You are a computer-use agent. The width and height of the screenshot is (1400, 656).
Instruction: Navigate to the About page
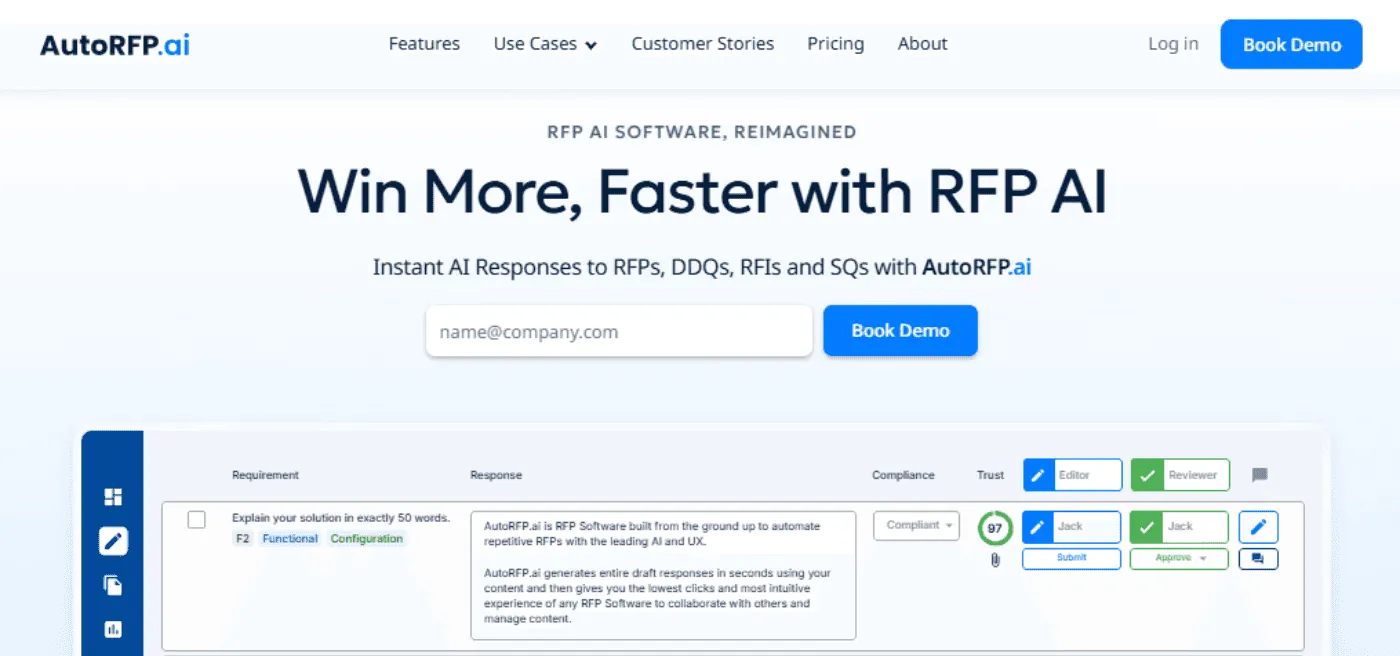point(922,44)
